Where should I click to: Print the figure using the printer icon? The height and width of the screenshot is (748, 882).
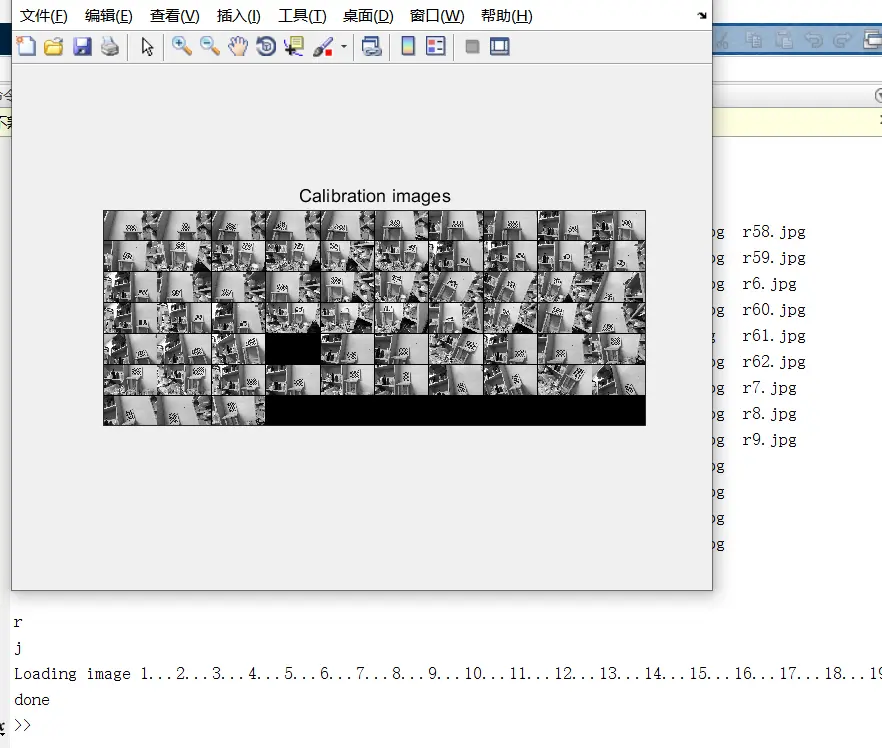point(110,46)
